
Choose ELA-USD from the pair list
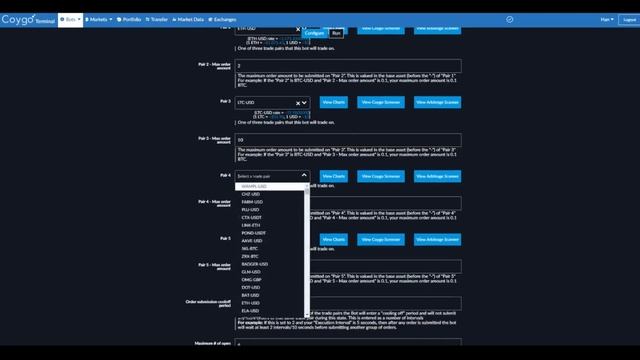270,311
